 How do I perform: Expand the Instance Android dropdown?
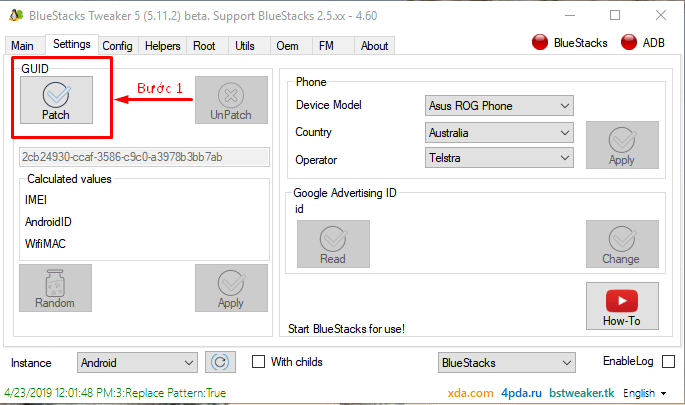tap(137, 363)
